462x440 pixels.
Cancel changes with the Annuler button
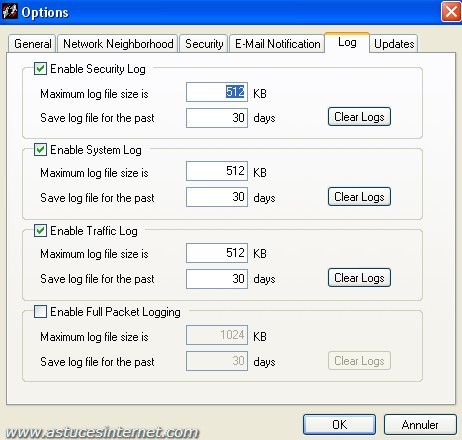pos(420,424)
